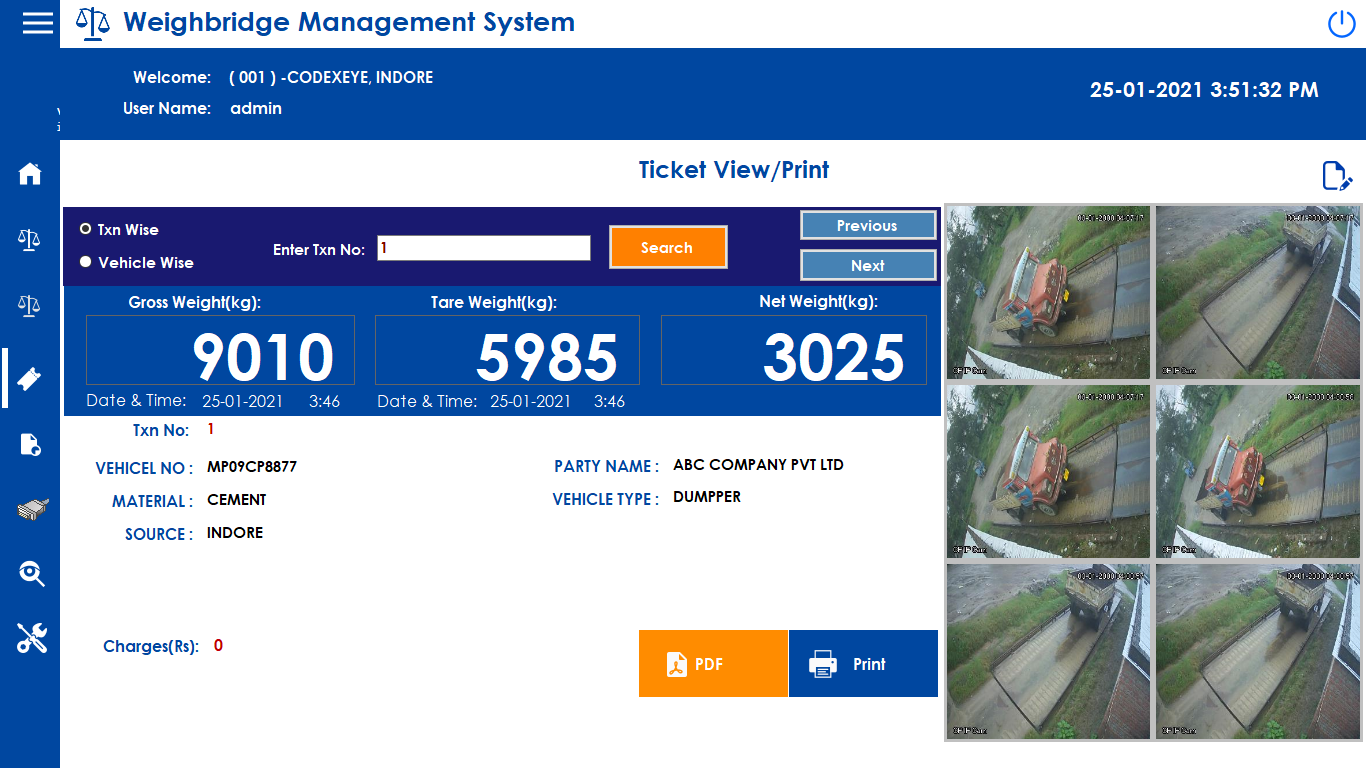The image size is (1366, 768).
Task: Open the serial port connector icon
Action: tap(31, 510)
